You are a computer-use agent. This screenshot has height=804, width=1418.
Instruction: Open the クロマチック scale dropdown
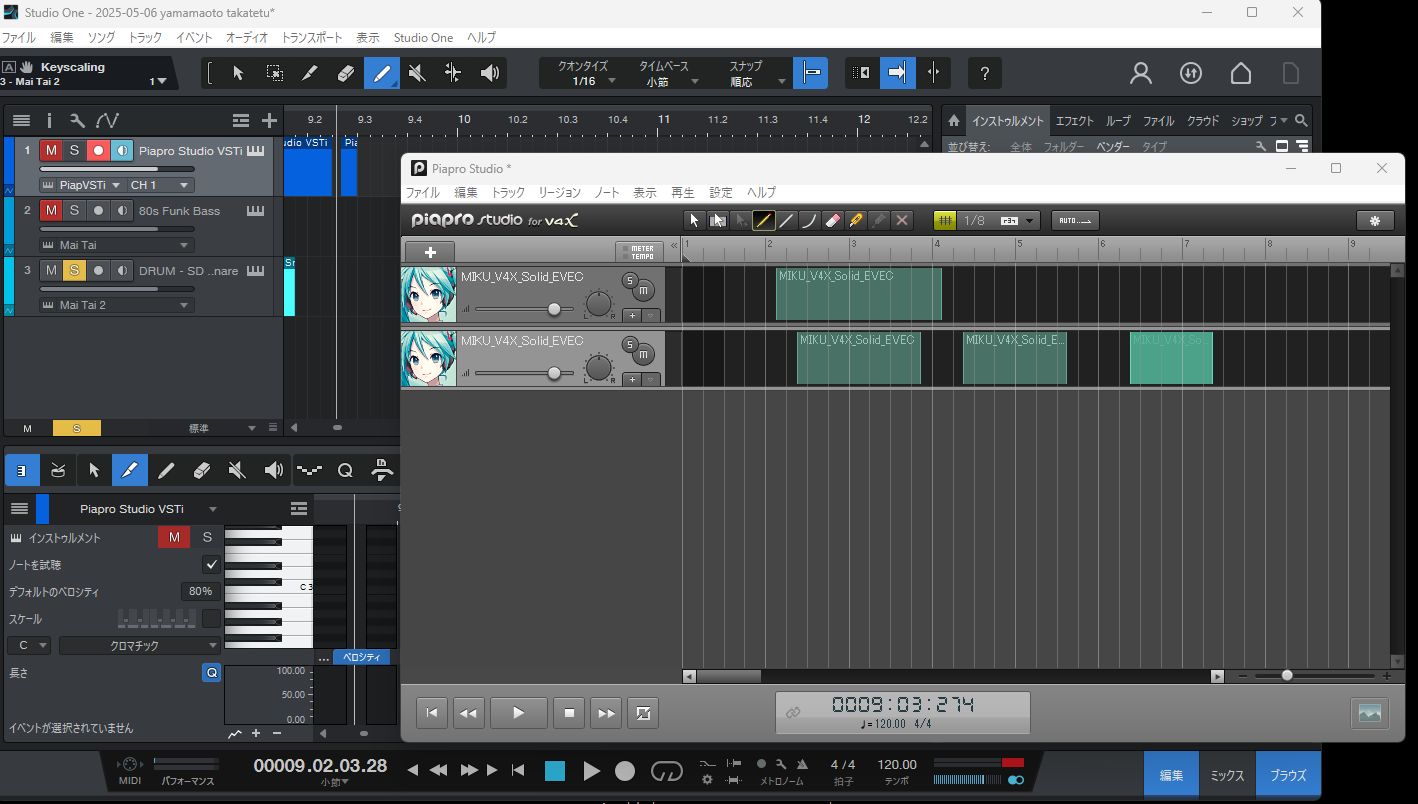click(140, 646)
